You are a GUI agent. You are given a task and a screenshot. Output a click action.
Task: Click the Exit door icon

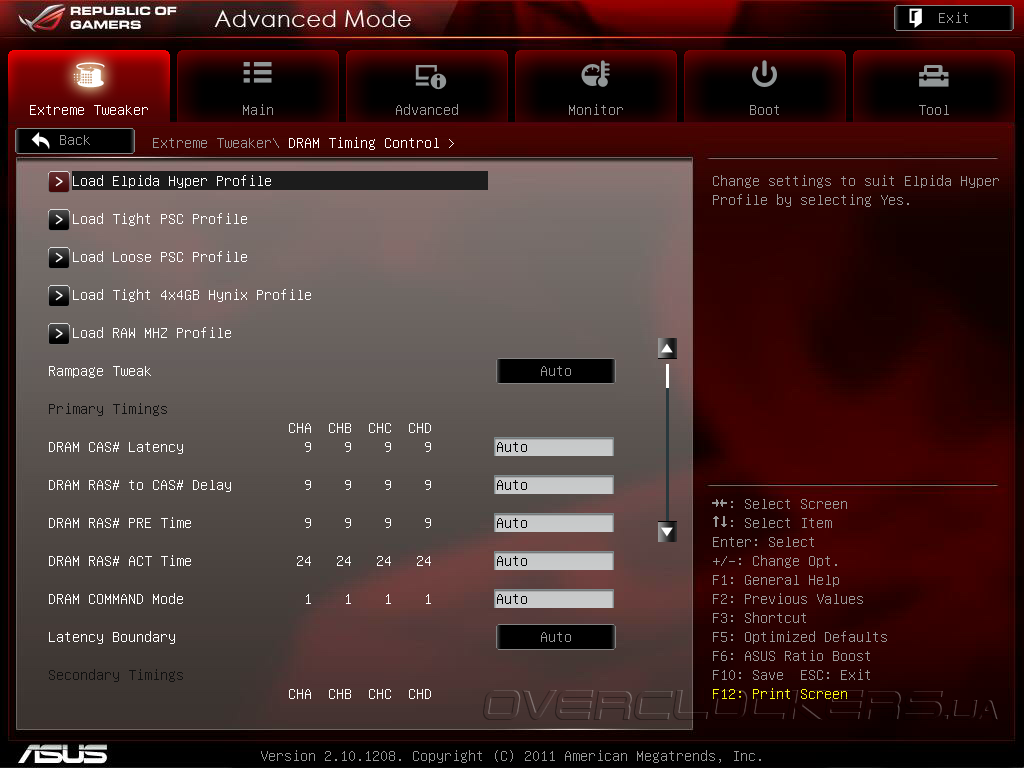tap(916, 18)
